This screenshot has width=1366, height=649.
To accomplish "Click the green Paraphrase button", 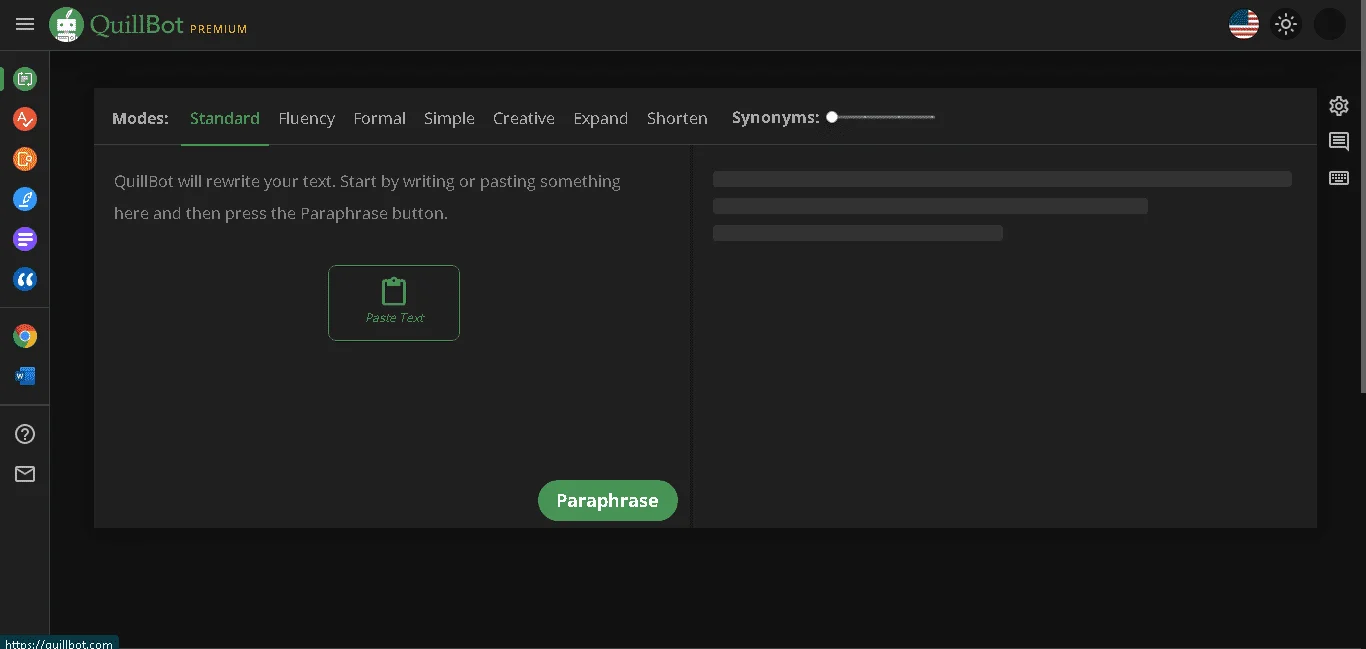I will tap(608, 501).
